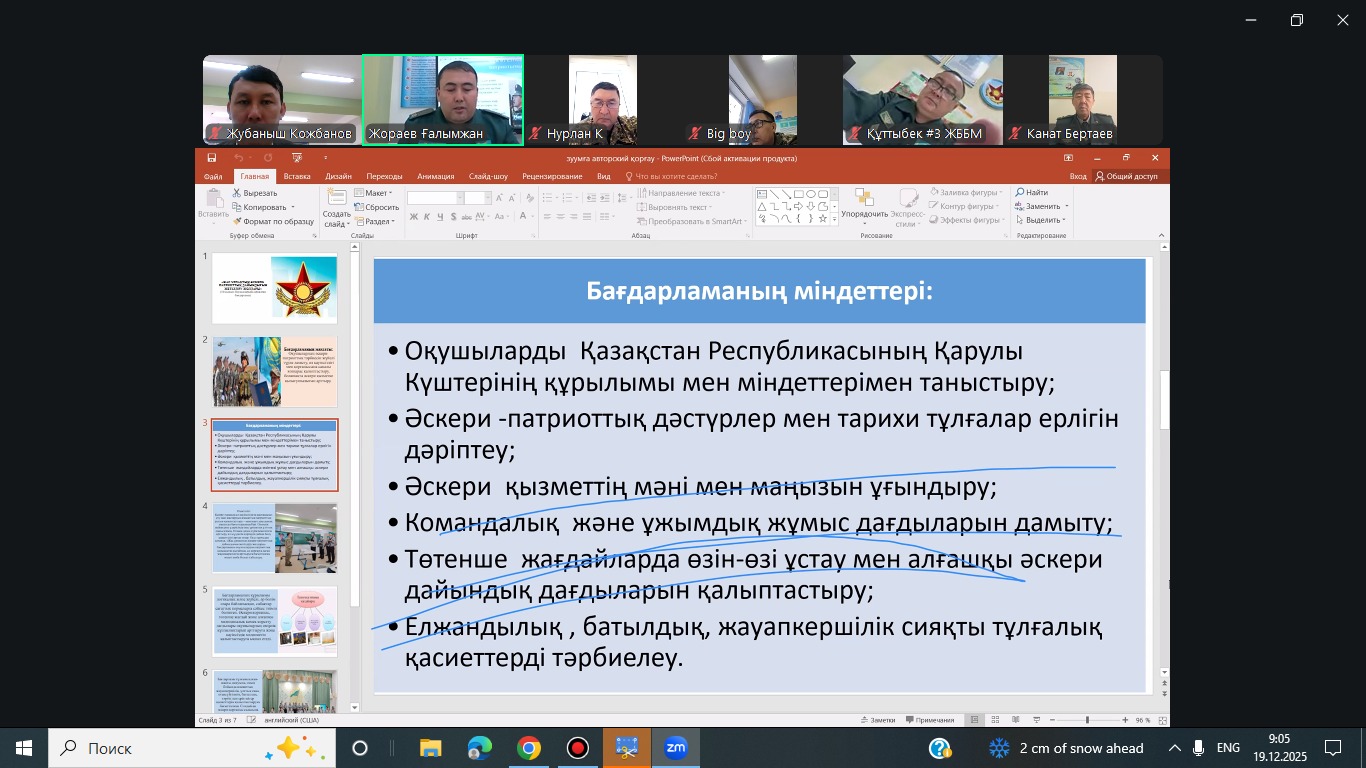
Task: Open Заливка фигуры shape fill tool
Action: [x=934, y=192]
